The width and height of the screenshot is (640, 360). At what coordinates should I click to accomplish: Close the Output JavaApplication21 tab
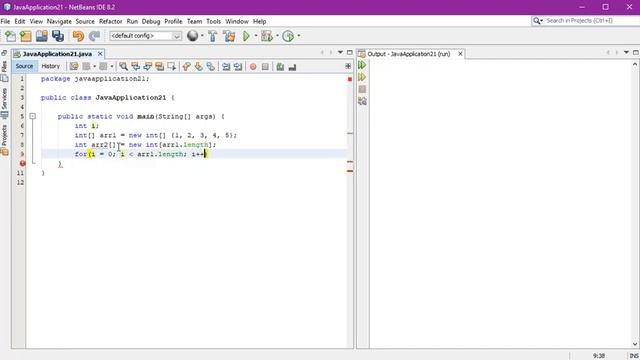click(460, 54)
